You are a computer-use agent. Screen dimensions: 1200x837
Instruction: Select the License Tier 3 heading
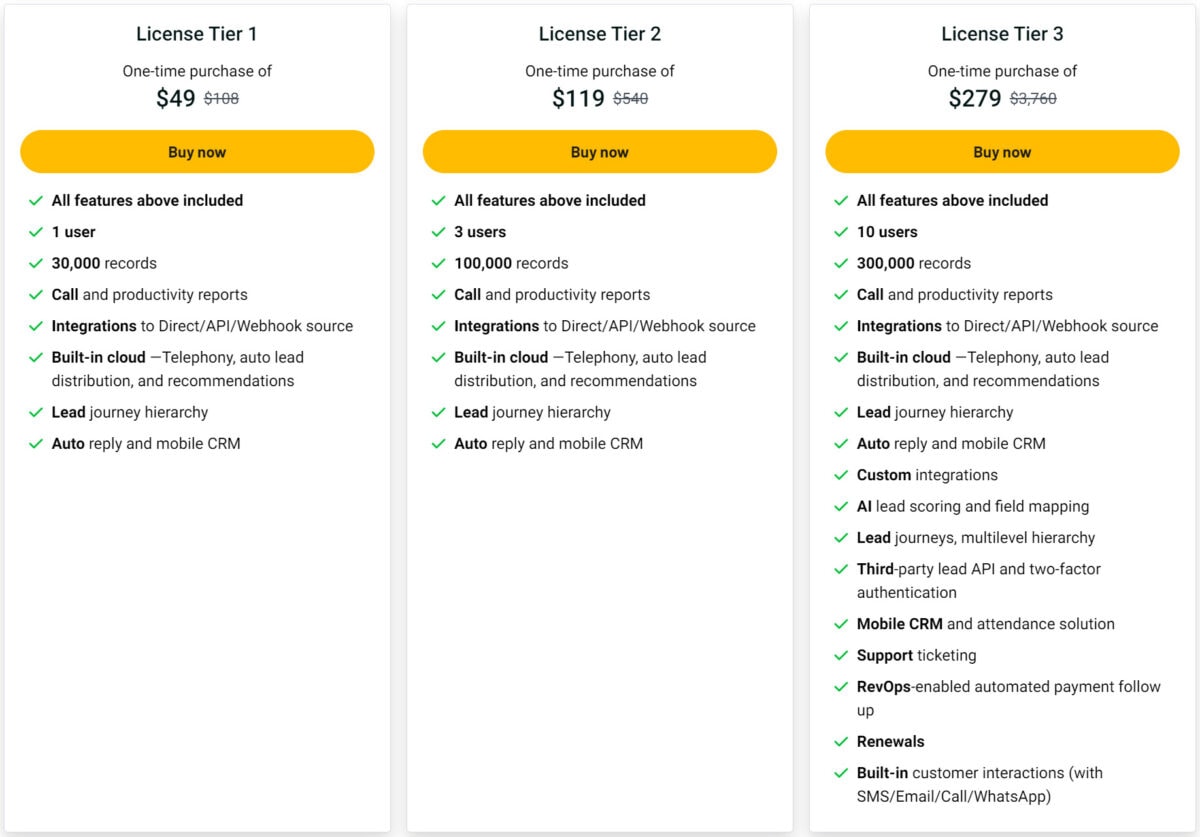pos(1002,34)
